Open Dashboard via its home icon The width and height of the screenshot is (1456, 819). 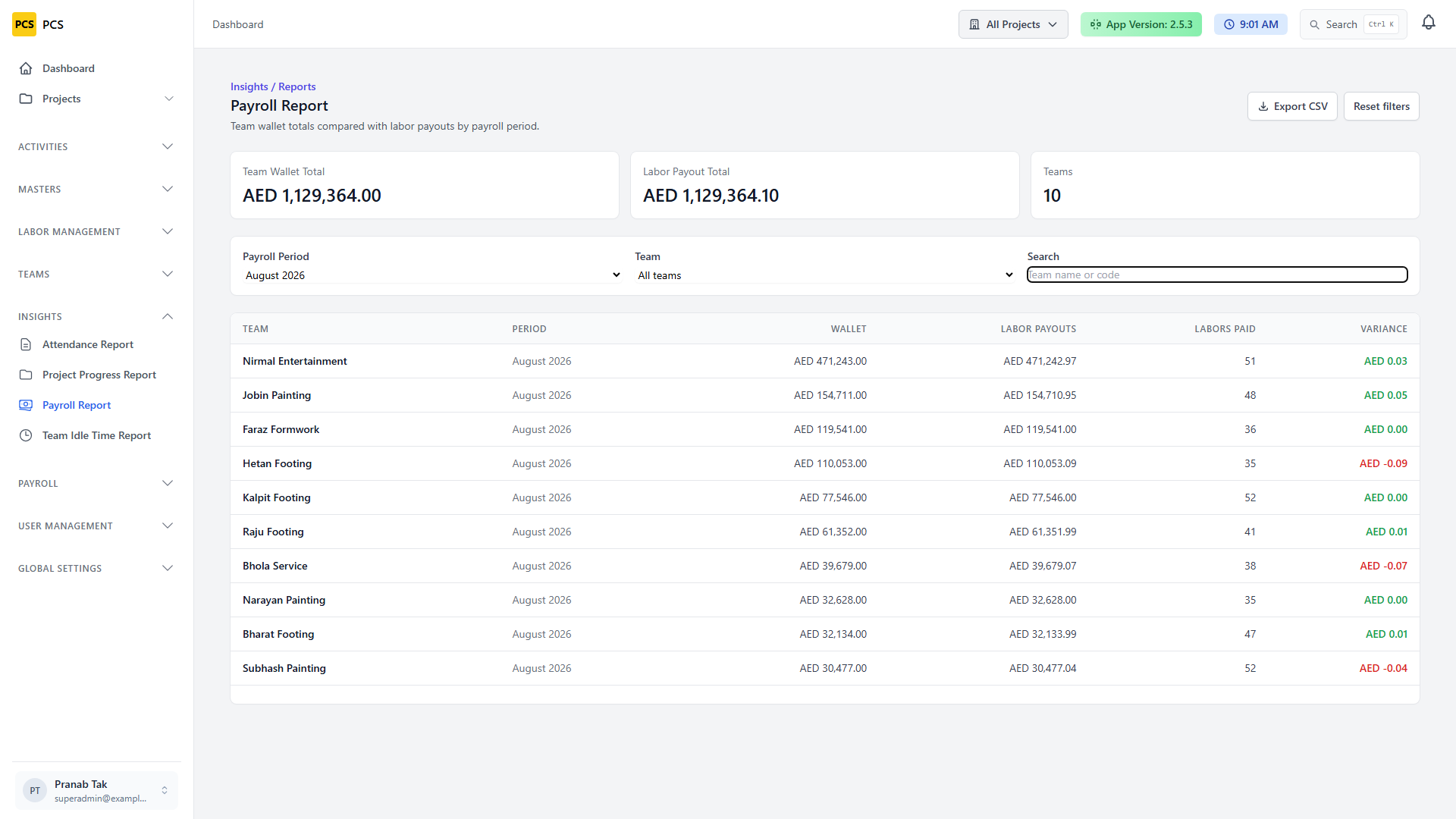pyautogui.click(x=26, y=68)
